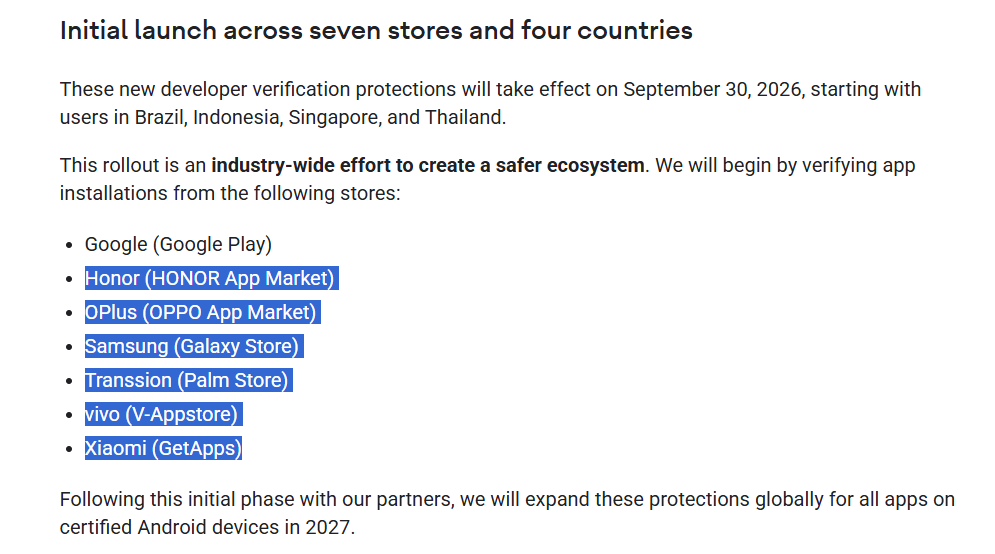This screenshot has width=995, height=554.
Task: Click the 'Transsion (Palm Store)' list item
Action: pos(187,380)
